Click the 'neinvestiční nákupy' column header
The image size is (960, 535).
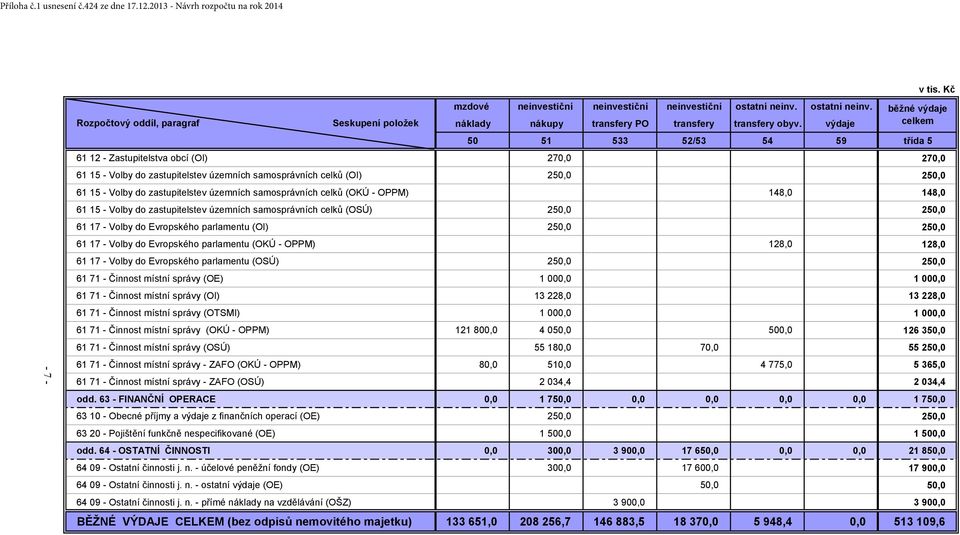546,115
